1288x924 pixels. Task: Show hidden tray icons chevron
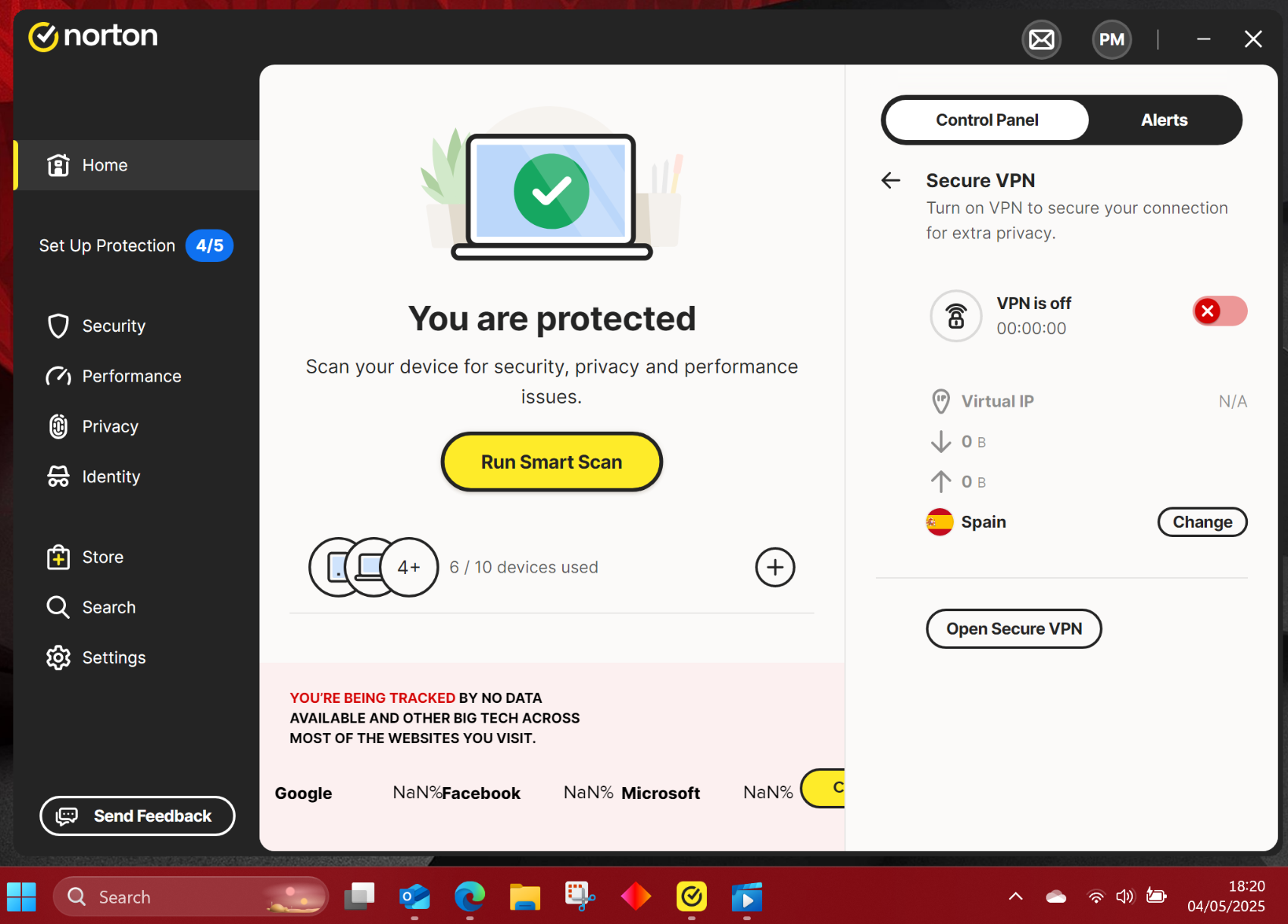point(1016,897)
